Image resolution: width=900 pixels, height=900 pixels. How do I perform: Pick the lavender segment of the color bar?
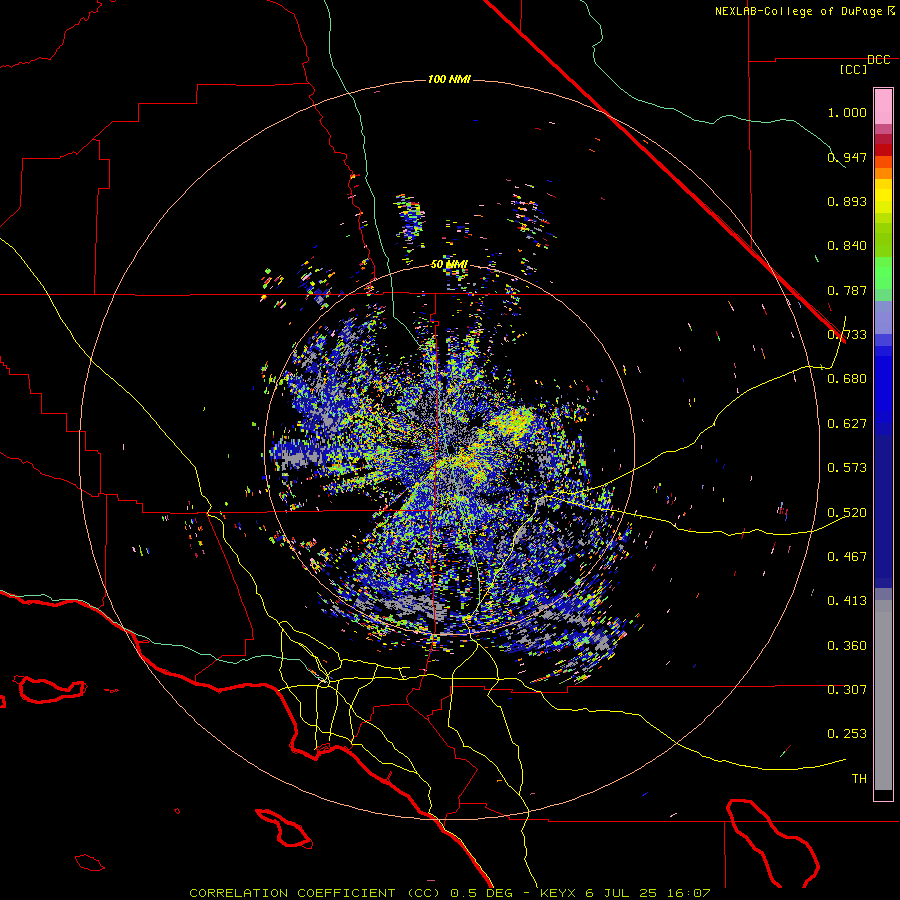tap(883, 317)
